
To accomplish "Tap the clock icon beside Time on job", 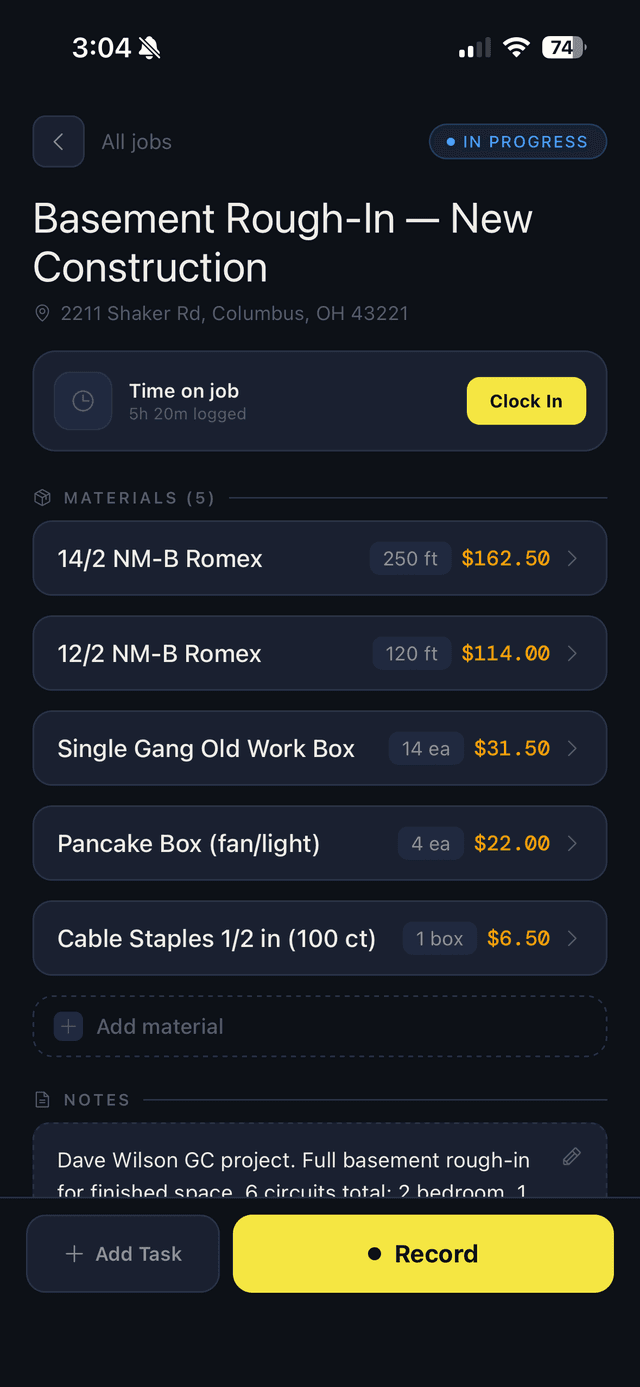I will click(x=83, y=401).
